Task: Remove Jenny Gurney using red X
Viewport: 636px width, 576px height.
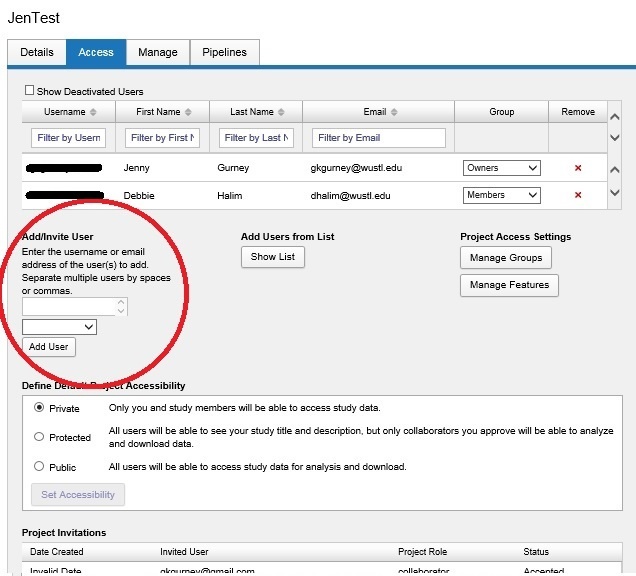Action: click(x=578, y=168)
